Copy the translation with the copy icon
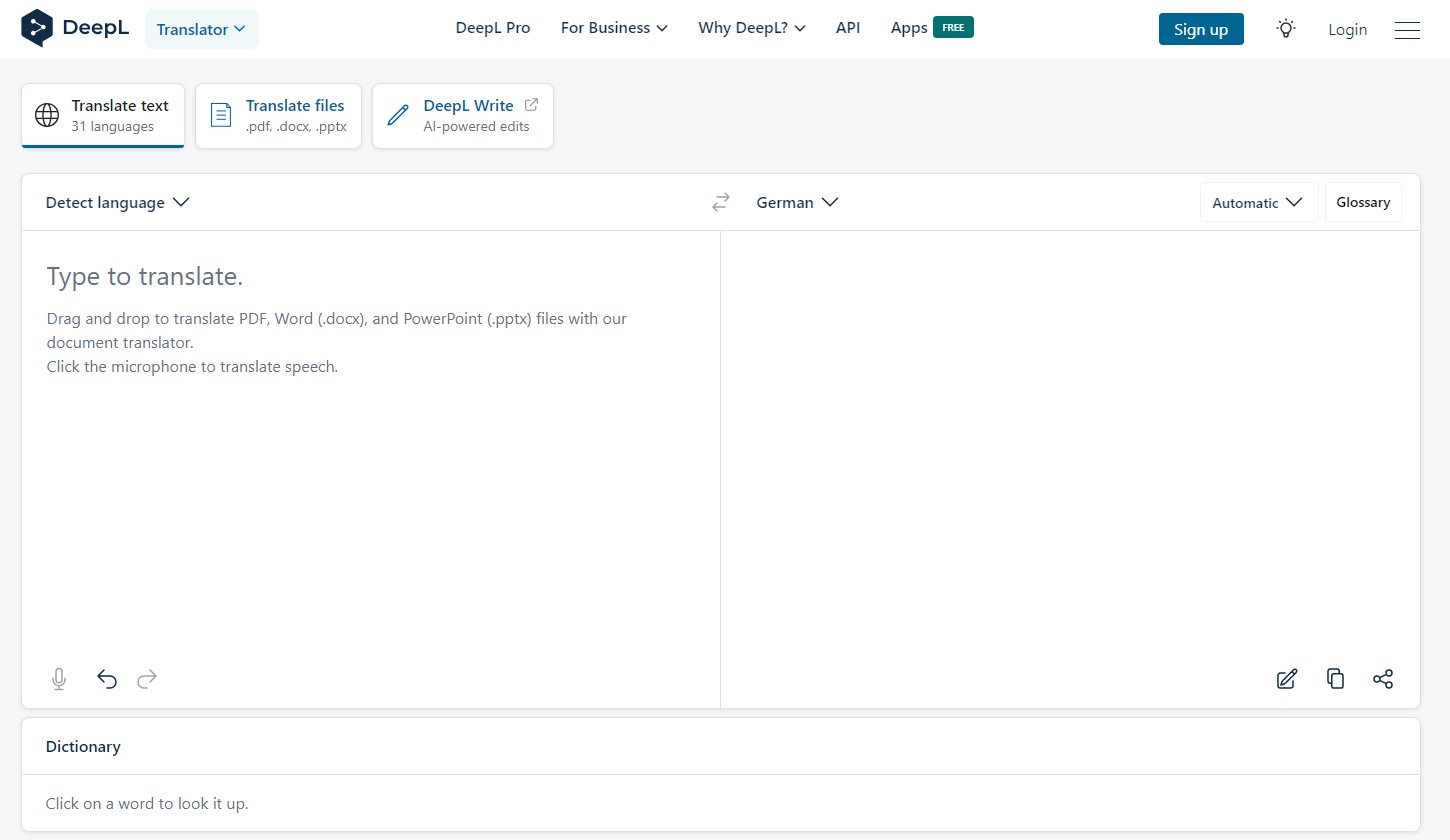This screenshot has height=840, width=1450. (x=1335, y=679)
